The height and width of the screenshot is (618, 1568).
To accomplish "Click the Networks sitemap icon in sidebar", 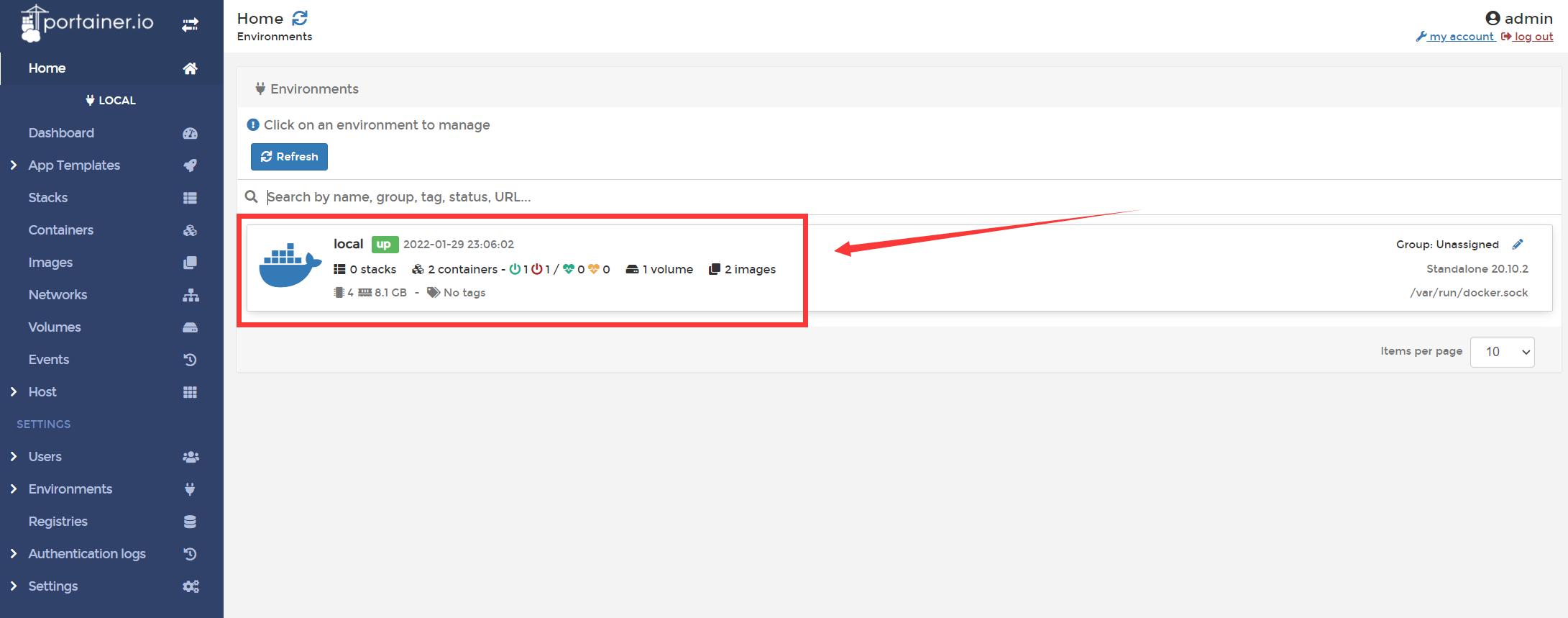I will pos(190,295).
